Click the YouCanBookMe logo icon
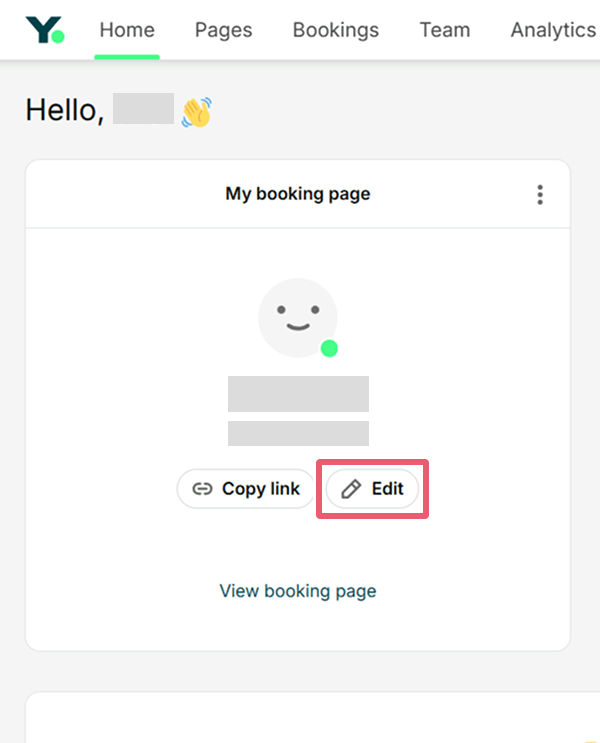Viewport: 600px width, 743px height. (45, 29)
